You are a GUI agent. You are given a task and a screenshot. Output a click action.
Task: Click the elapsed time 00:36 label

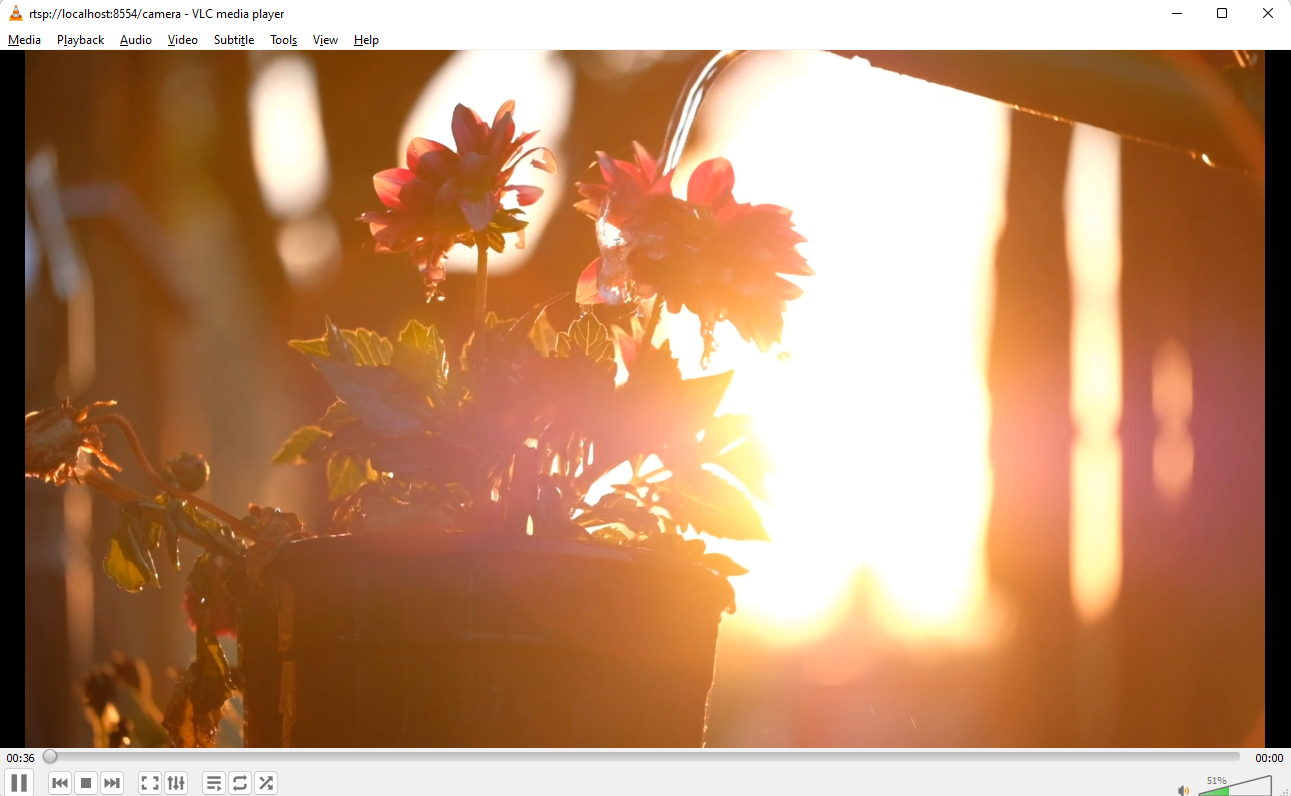(20, 758)
